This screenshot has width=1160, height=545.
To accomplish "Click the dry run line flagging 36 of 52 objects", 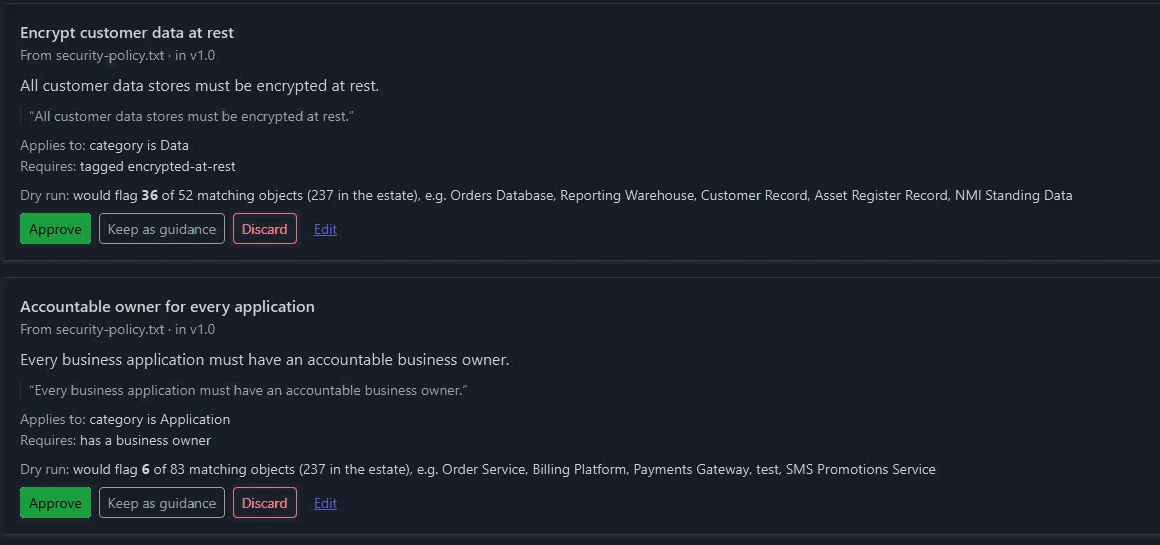I will pyautogui.click(x=546, y=195).
